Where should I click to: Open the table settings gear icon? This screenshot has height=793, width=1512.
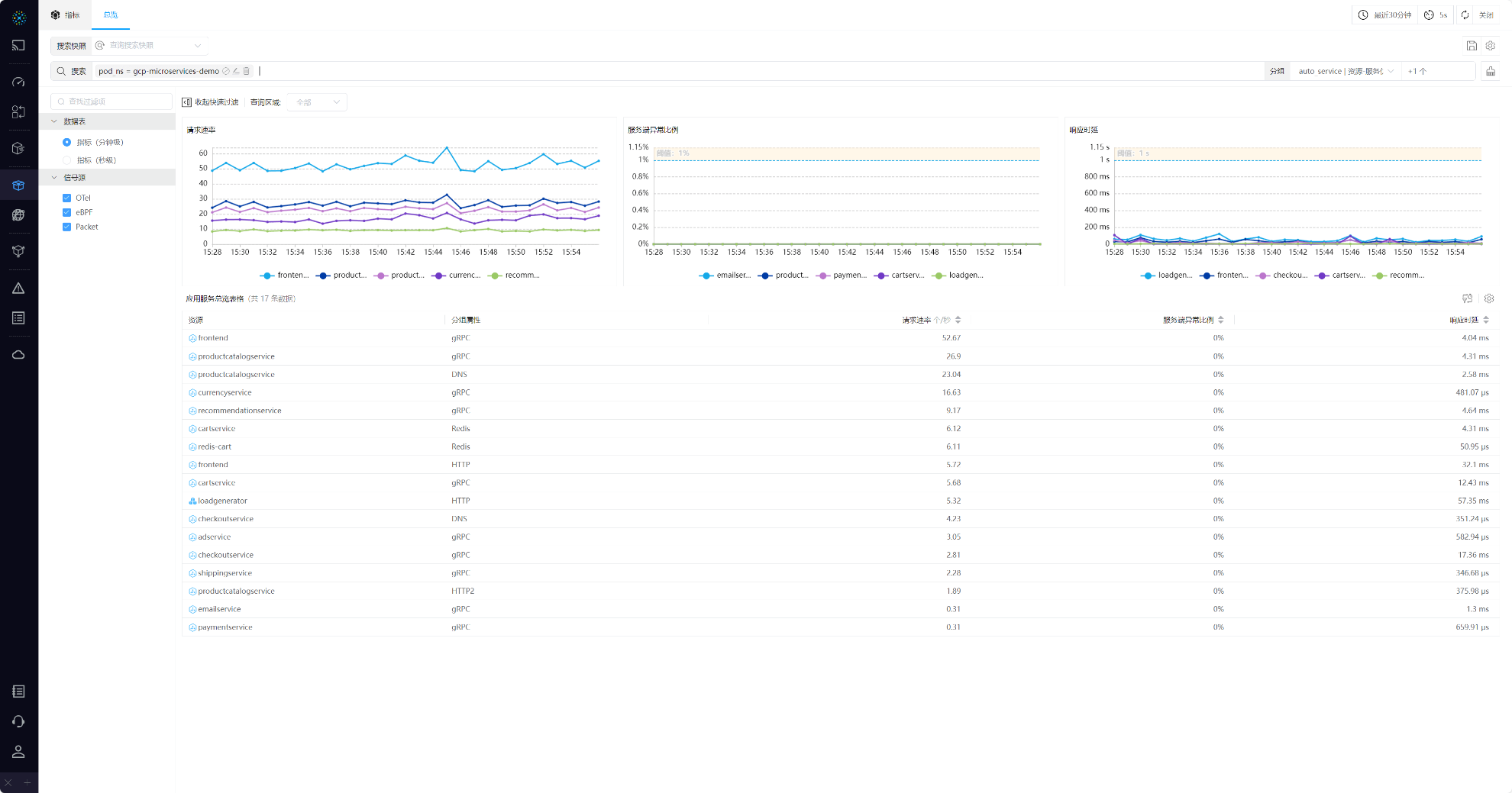click(x=1489, y=298)
